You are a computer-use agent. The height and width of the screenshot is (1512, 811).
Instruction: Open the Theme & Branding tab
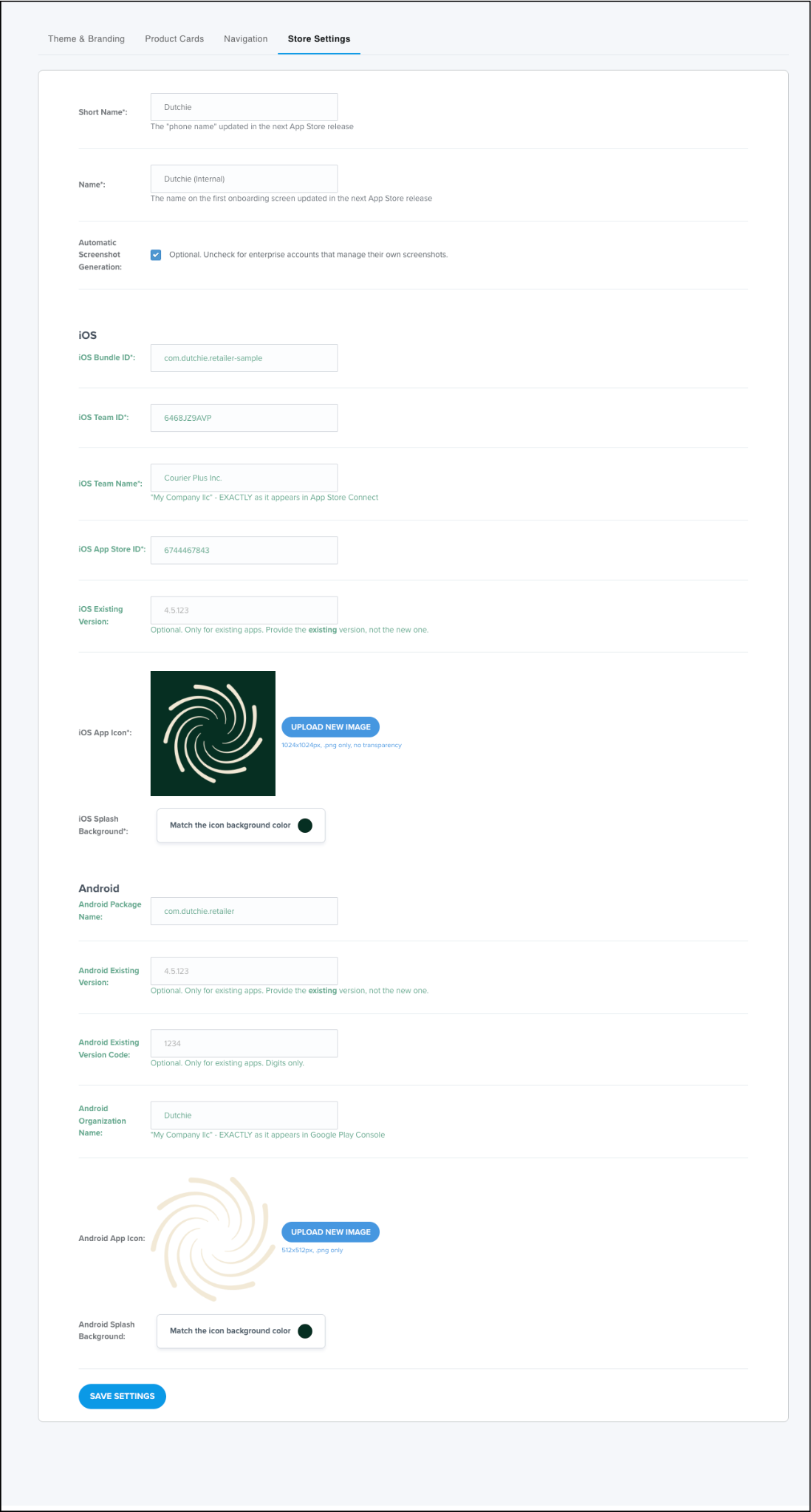click(x=86, y=39)
